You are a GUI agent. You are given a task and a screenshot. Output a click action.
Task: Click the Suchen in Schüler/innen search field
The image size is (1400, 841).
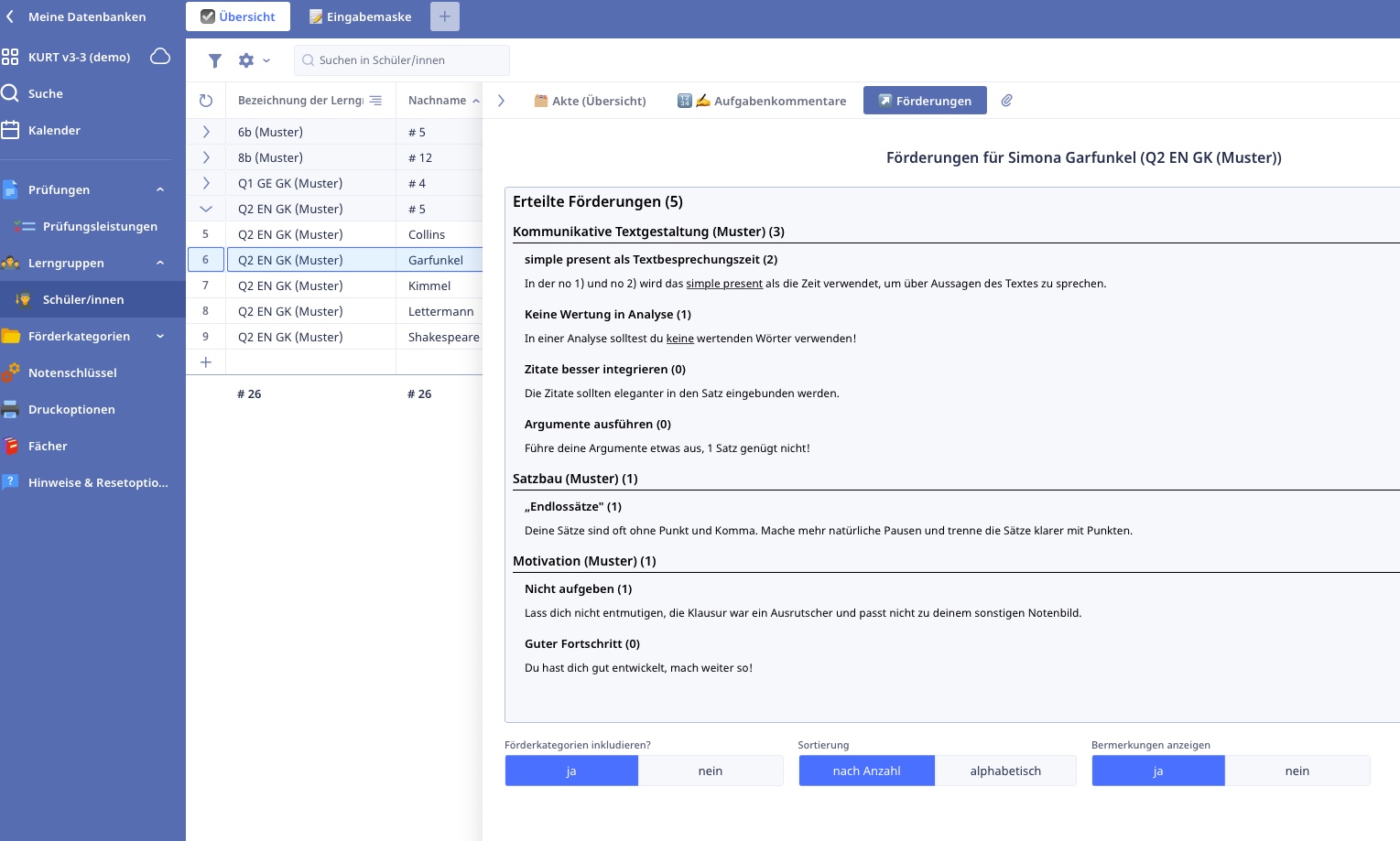[x=402, y=60]
